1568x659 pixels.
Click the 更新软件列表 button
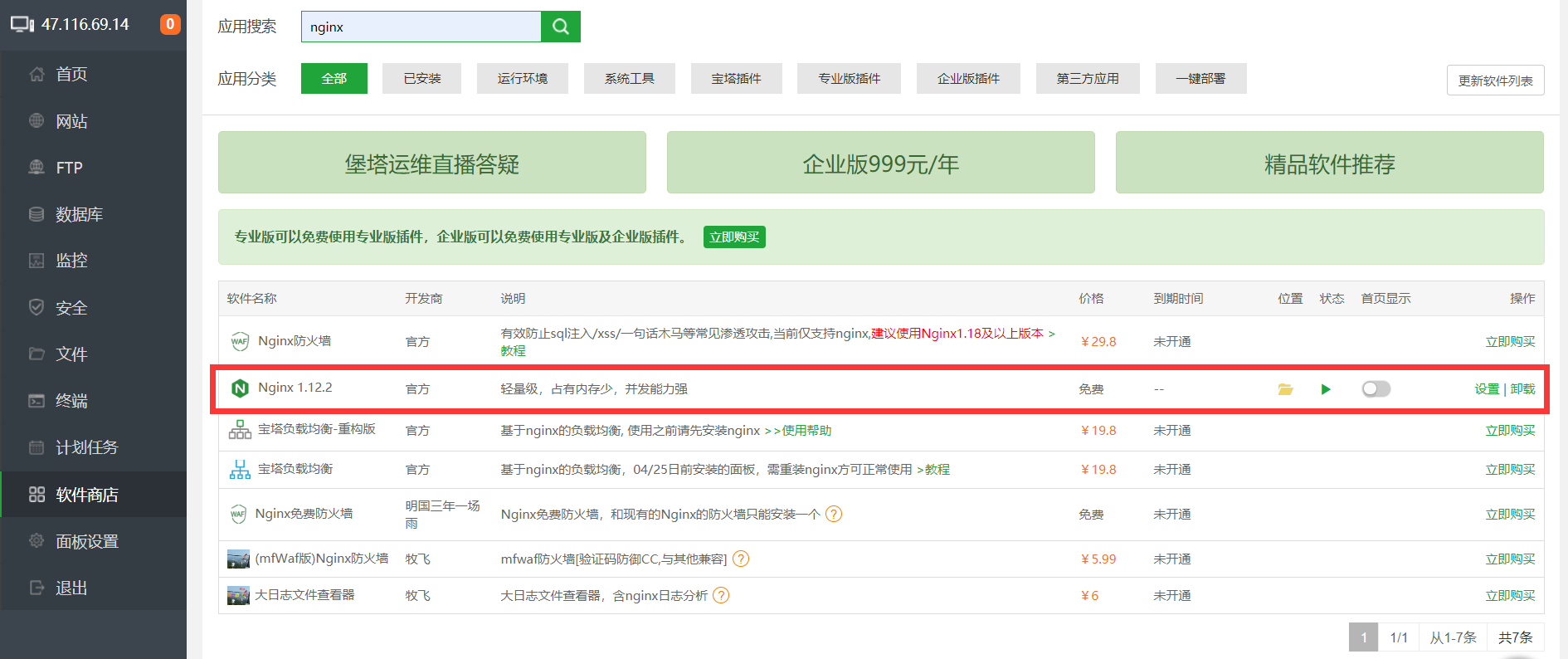tap(1496, 81)
